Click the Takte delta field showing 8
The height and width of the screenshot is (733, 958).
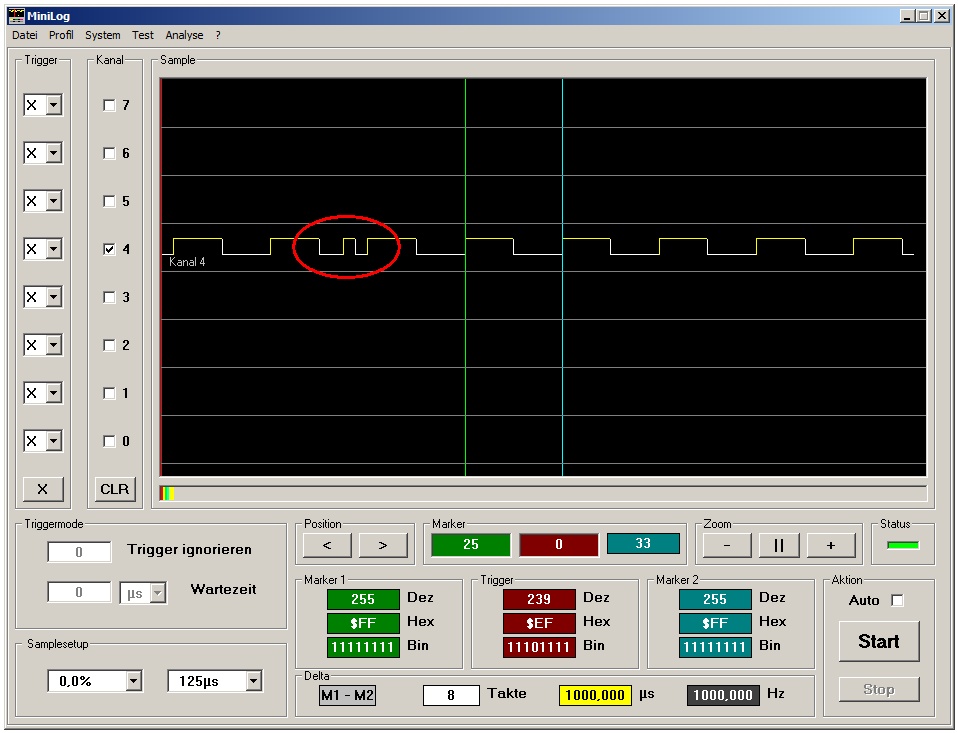[x=451, y=695]
